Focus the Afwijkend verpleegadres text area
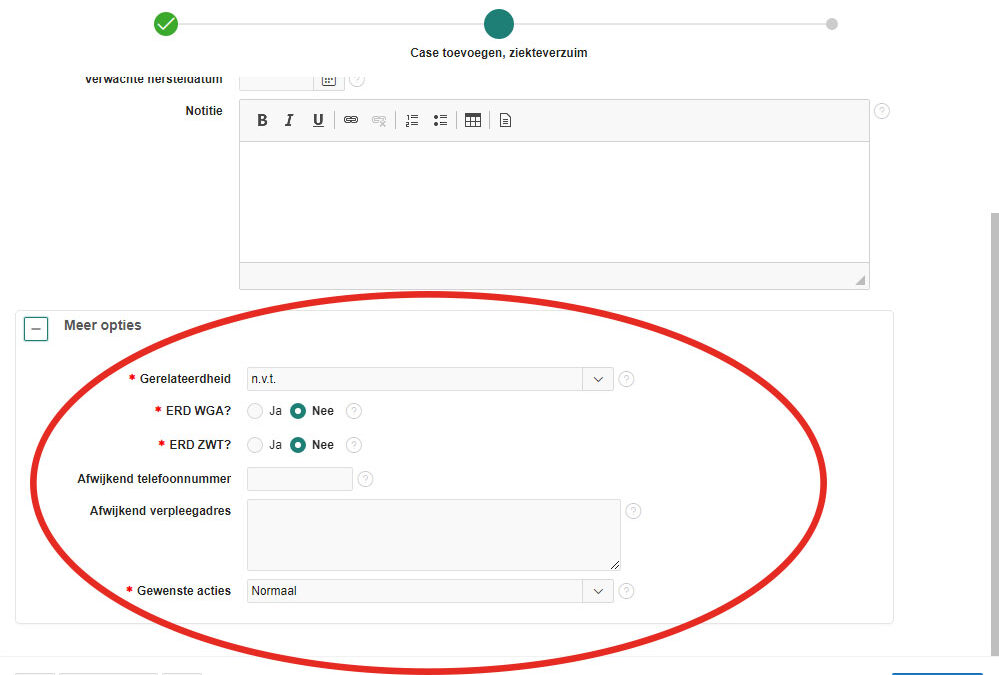999x675 pixels. pyautogui.click(x=433, y=535)
